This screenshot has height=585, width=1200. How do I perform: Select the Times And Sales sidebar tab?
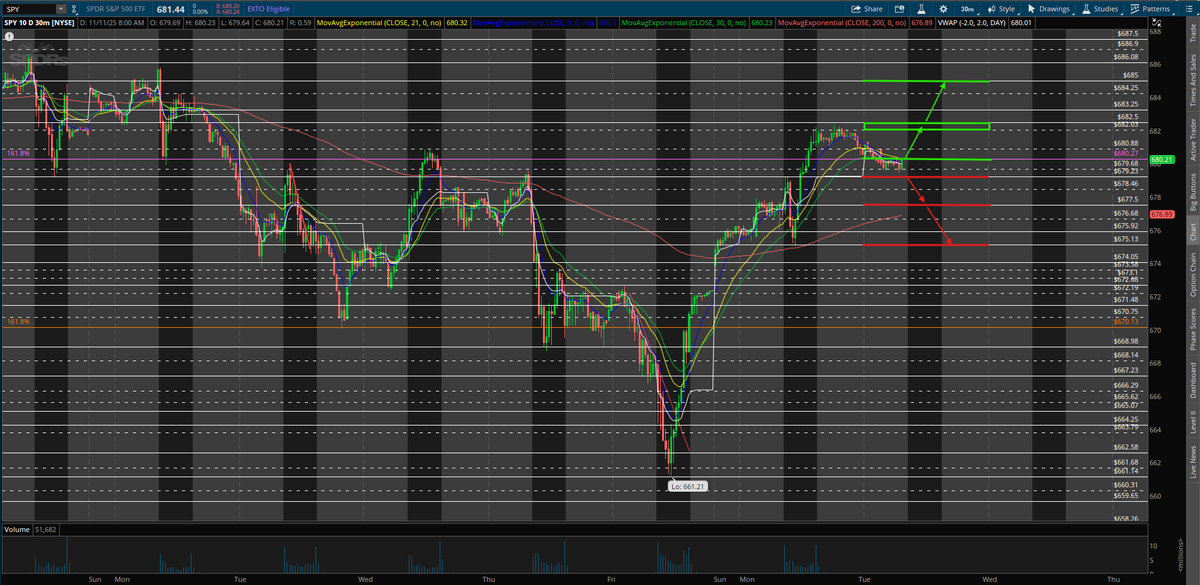point(1193,77)
